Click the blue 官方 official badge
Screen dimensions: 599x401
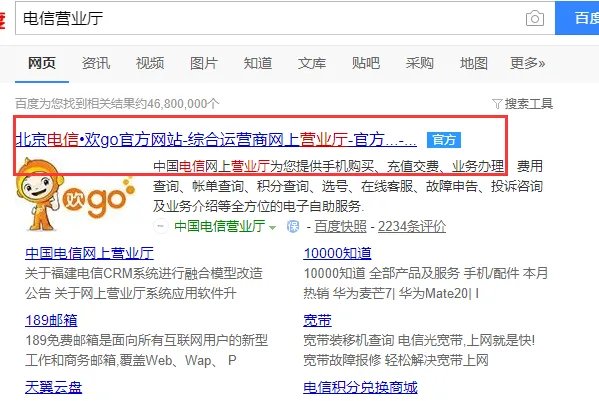pos(444,140)
